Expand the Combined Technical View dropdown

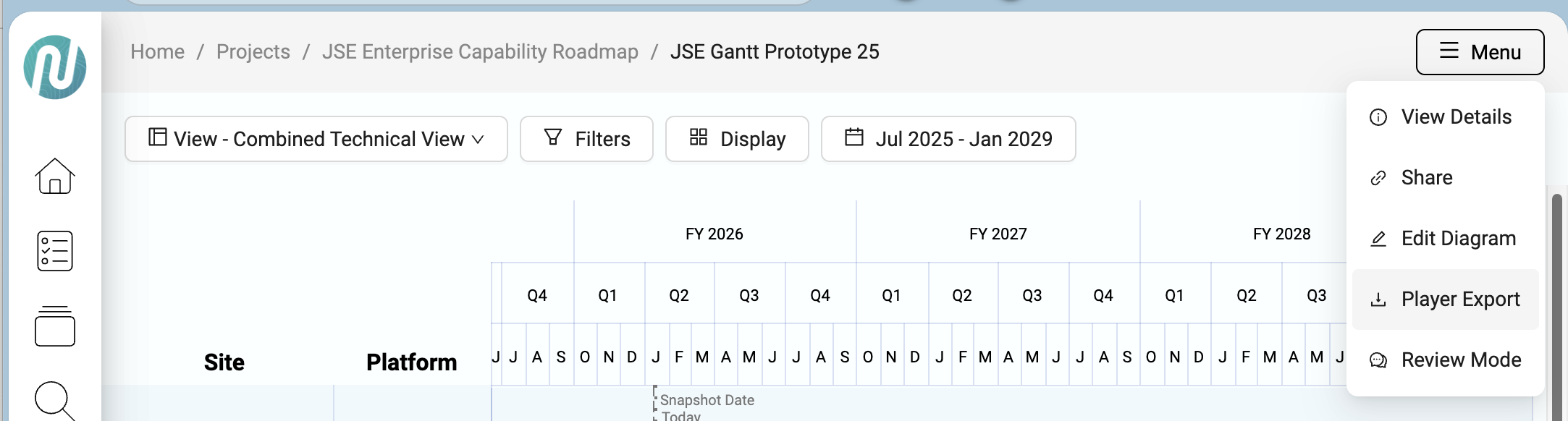click(x=316, y=139)
